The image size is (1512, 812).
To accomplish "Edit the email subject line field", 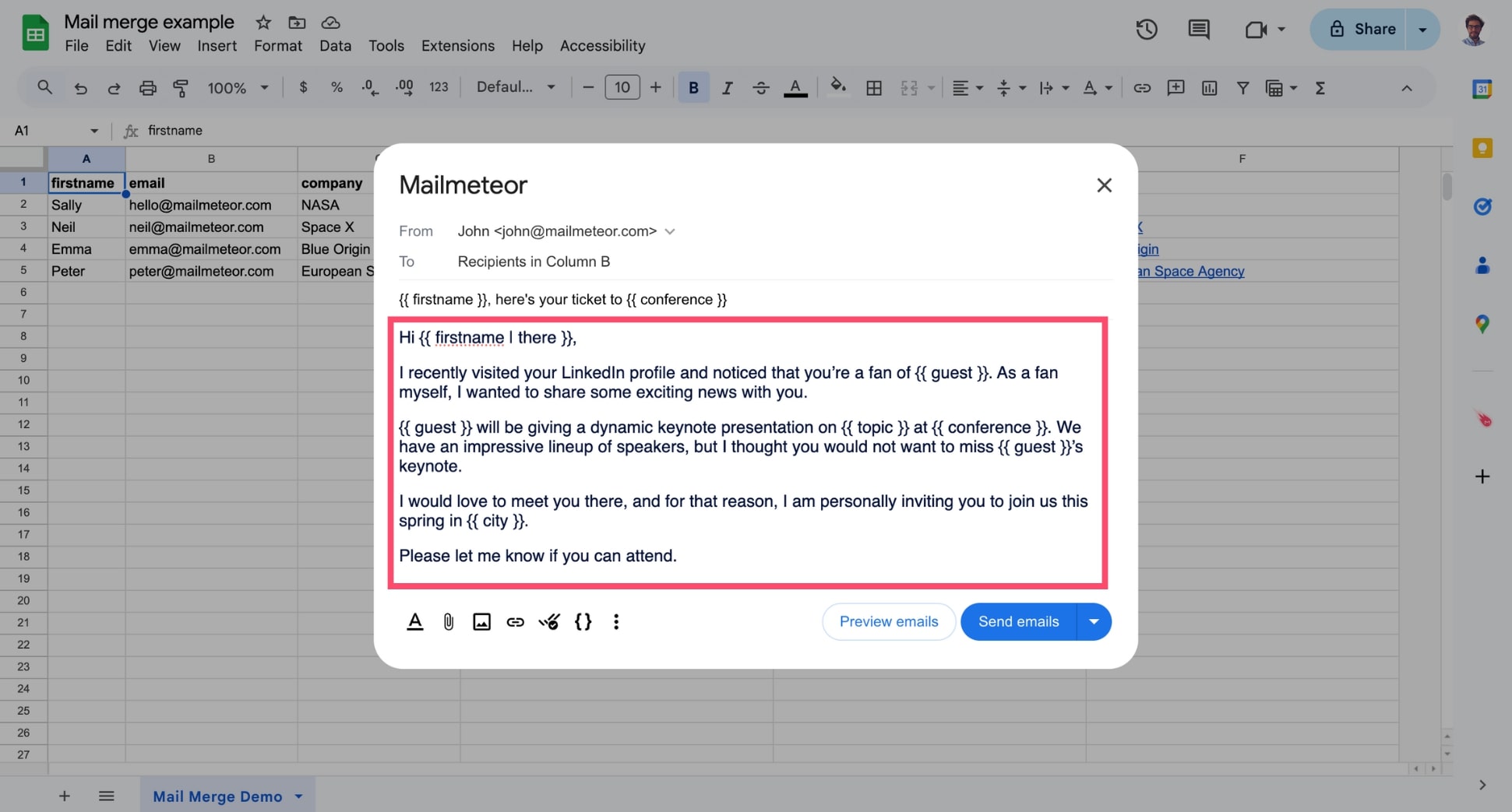I will (x=754, y=300).
